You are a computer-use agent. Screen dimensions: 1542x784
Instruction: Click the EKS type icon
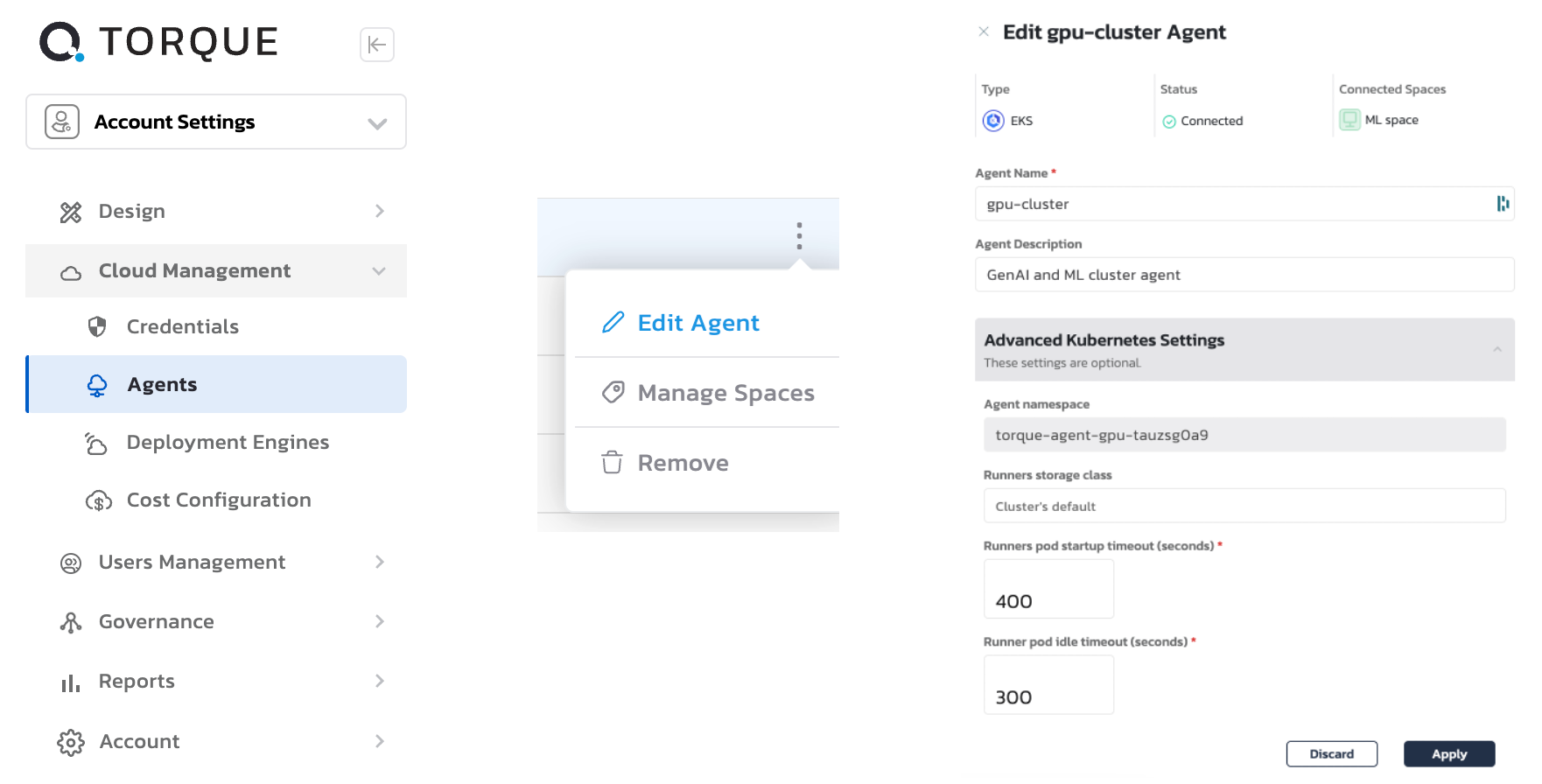point(993,121)
